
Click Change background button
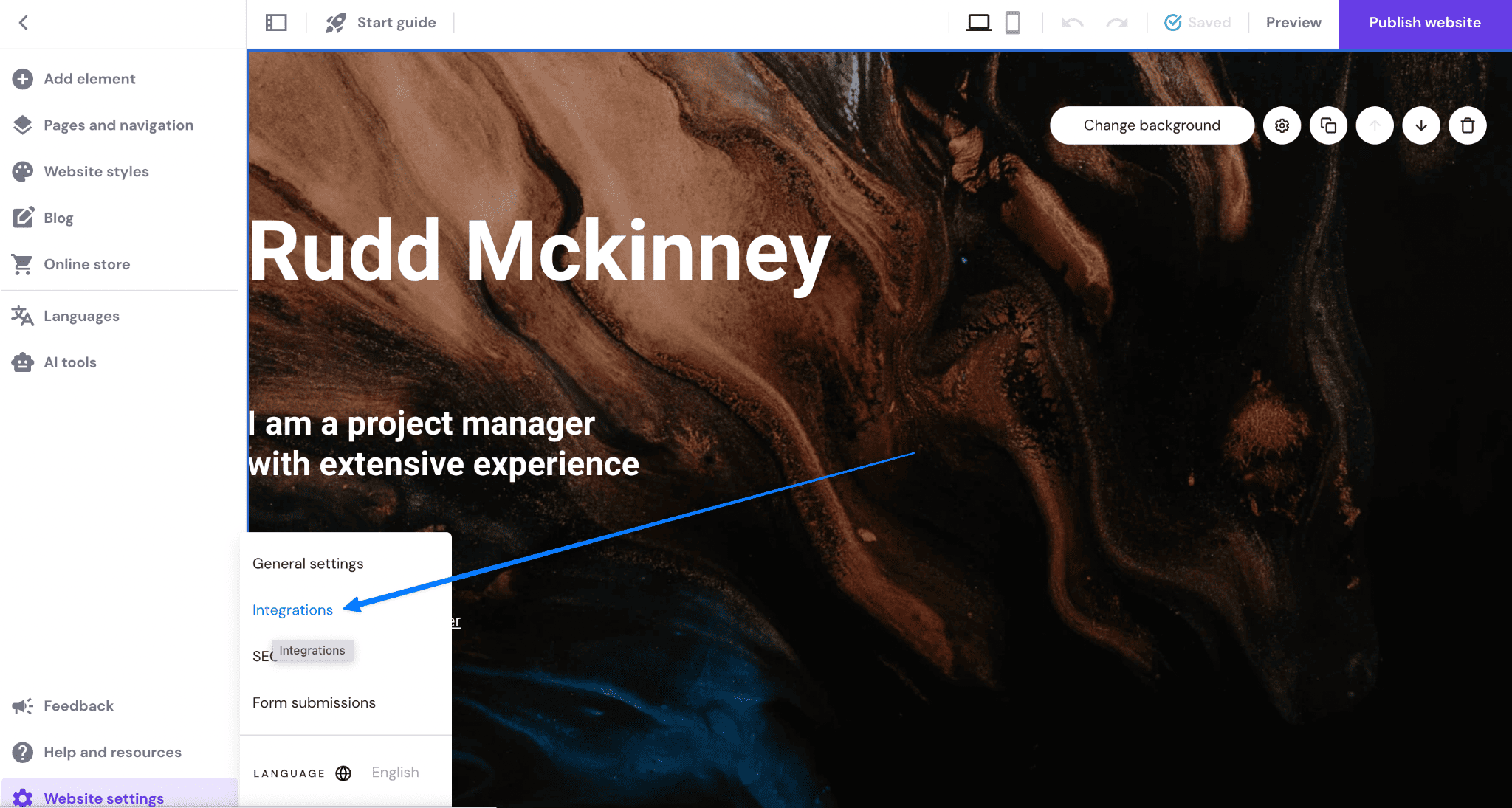click(1152, 125)
